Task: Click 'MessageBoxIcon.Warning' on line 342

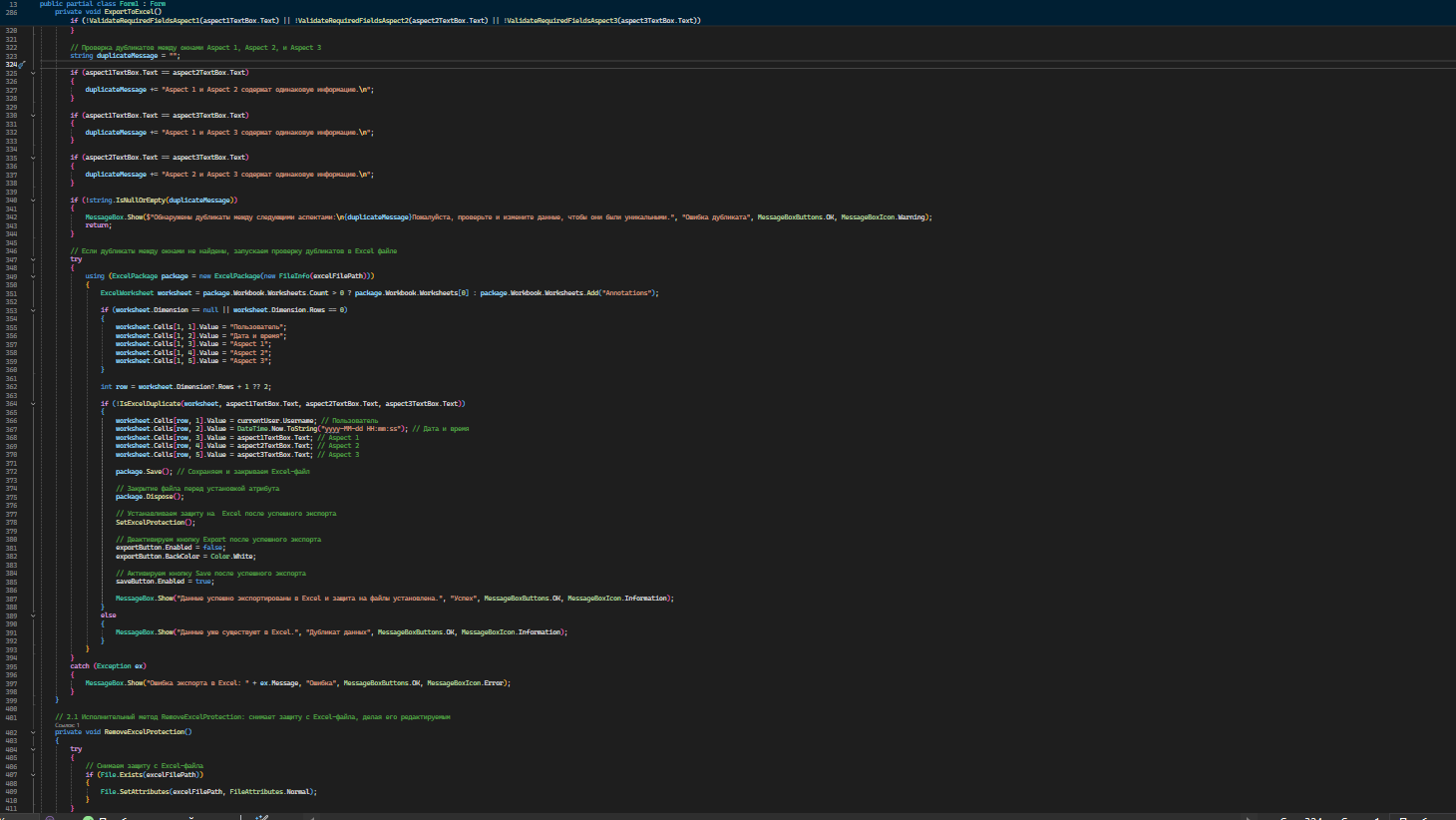Action: 884,217
